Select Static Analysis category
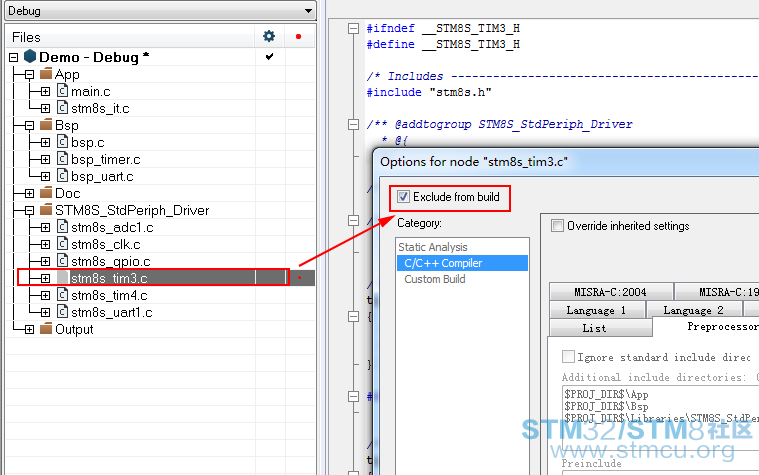 (x=433, y=247)
